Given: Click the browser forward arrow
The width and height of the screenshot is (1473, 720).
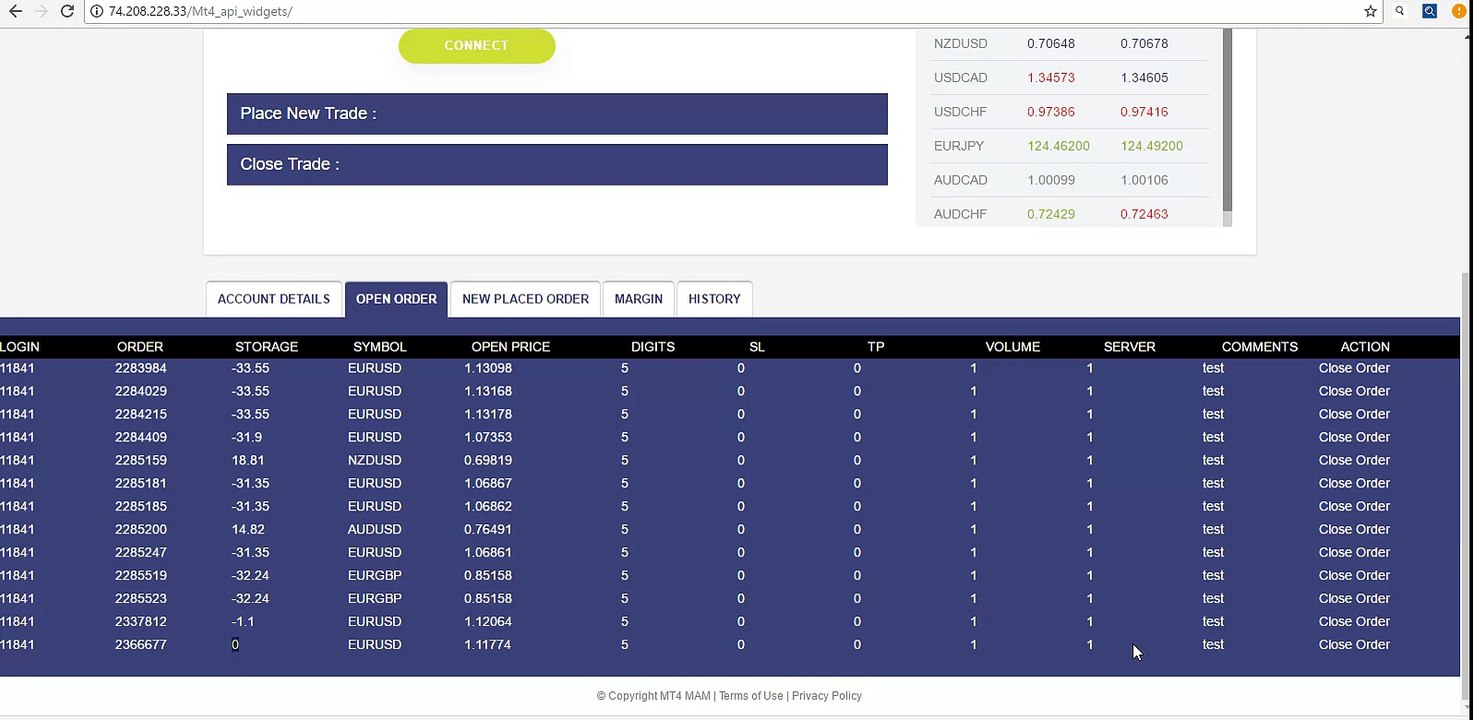Looking at the screenshot, I should pos(41,11).
